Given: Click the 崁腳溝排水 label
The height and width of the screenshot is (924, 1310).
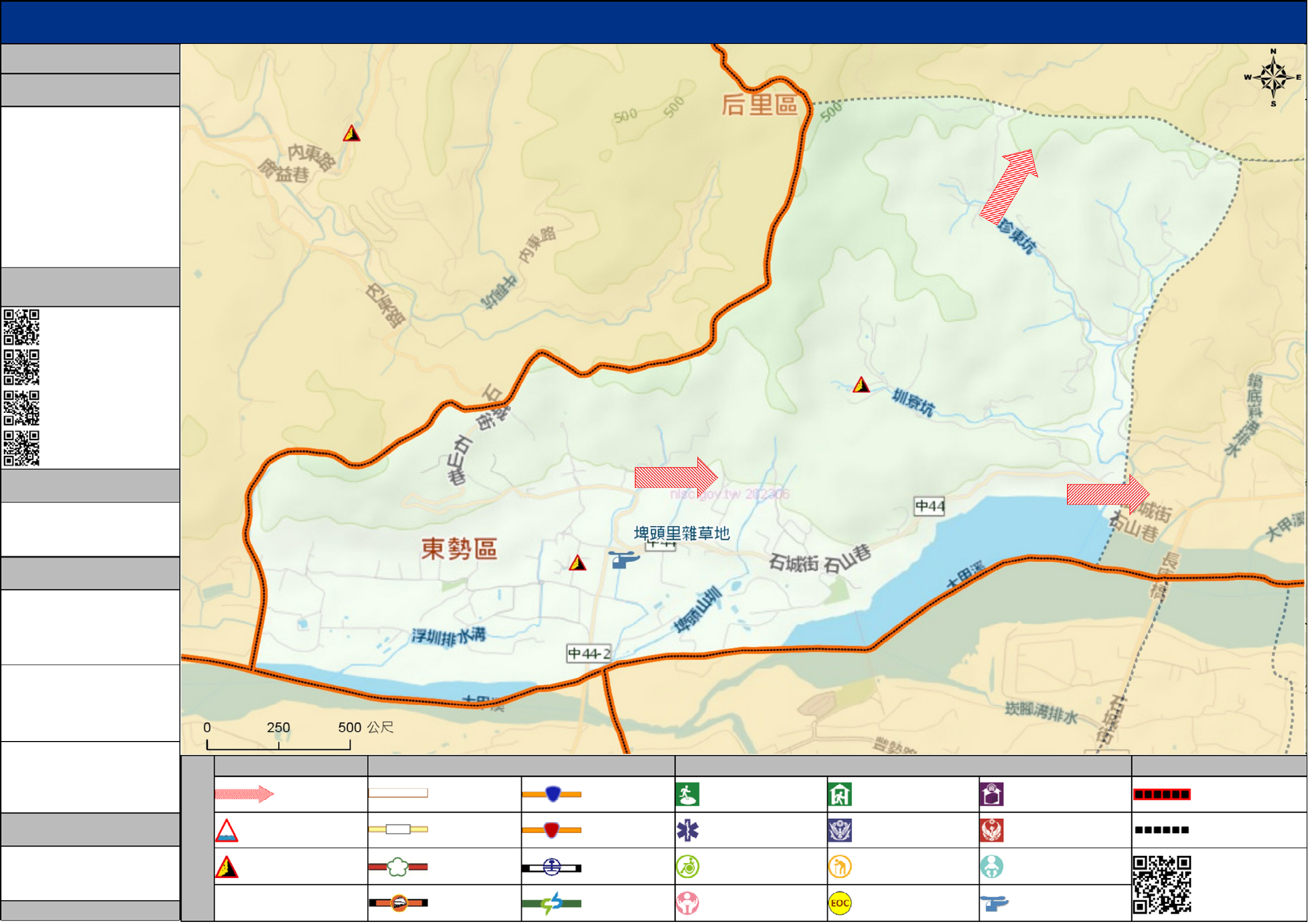Looking at the screenshot, I should coord(1042,714).
